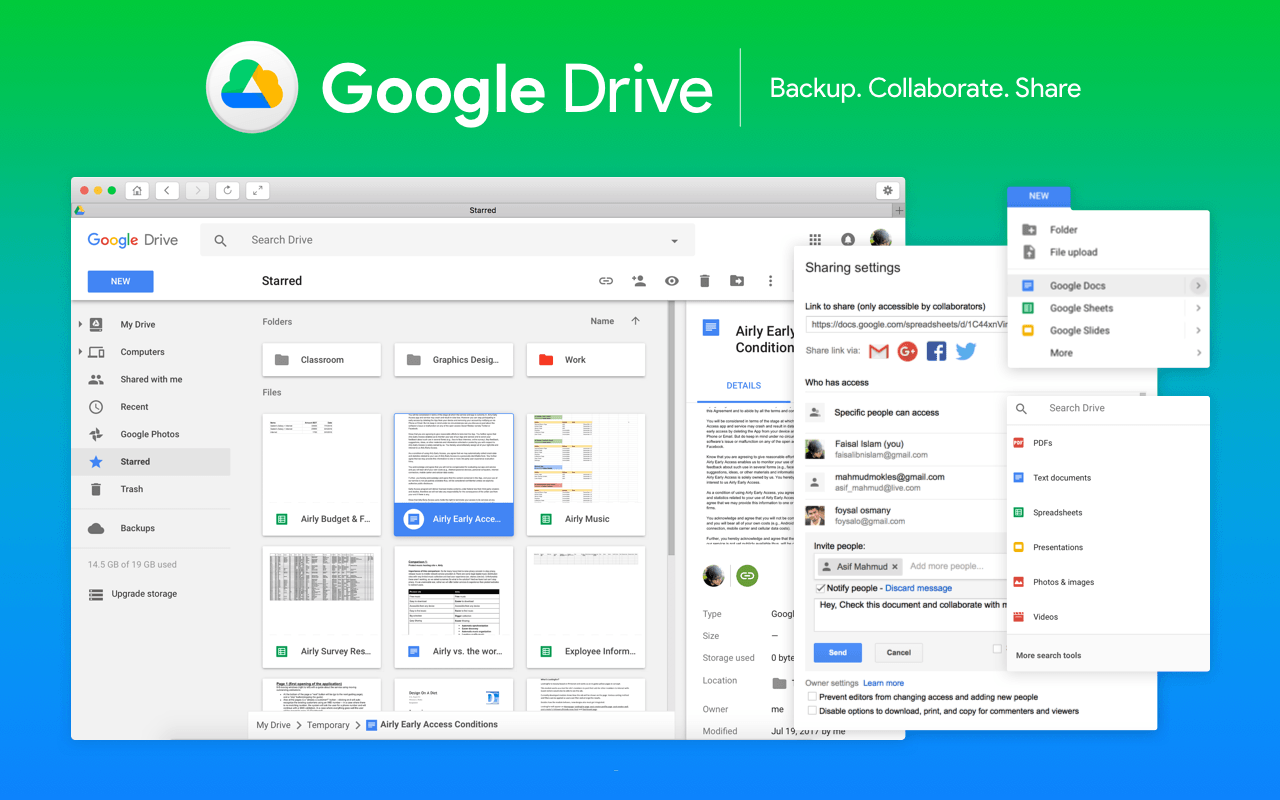This screenshot has width=1280, height=800.
Task: Expand More submenu arrow in New menu
Action: click(1198, 352)
